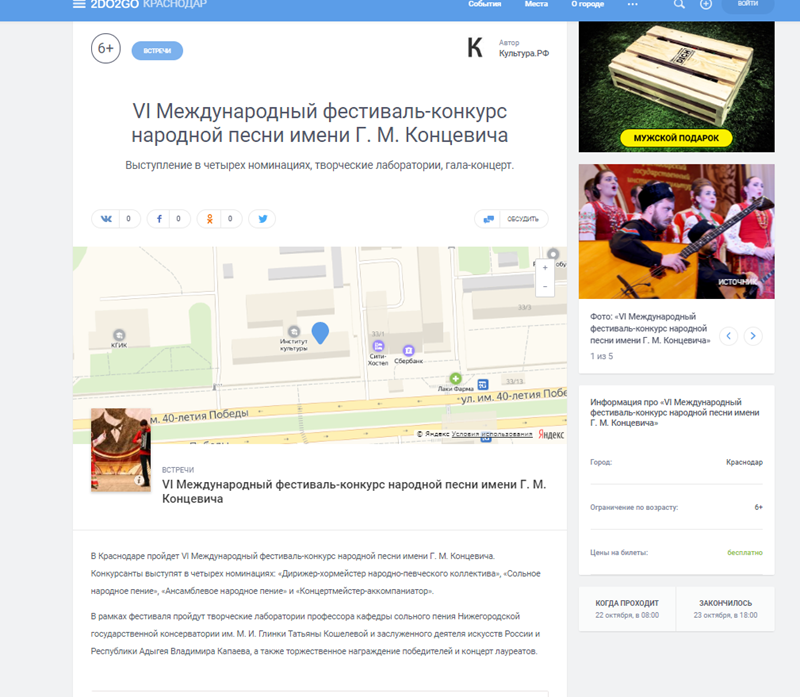Zoom in on the map
Viewport: 800px width, 697px height.
pos(545,267)
